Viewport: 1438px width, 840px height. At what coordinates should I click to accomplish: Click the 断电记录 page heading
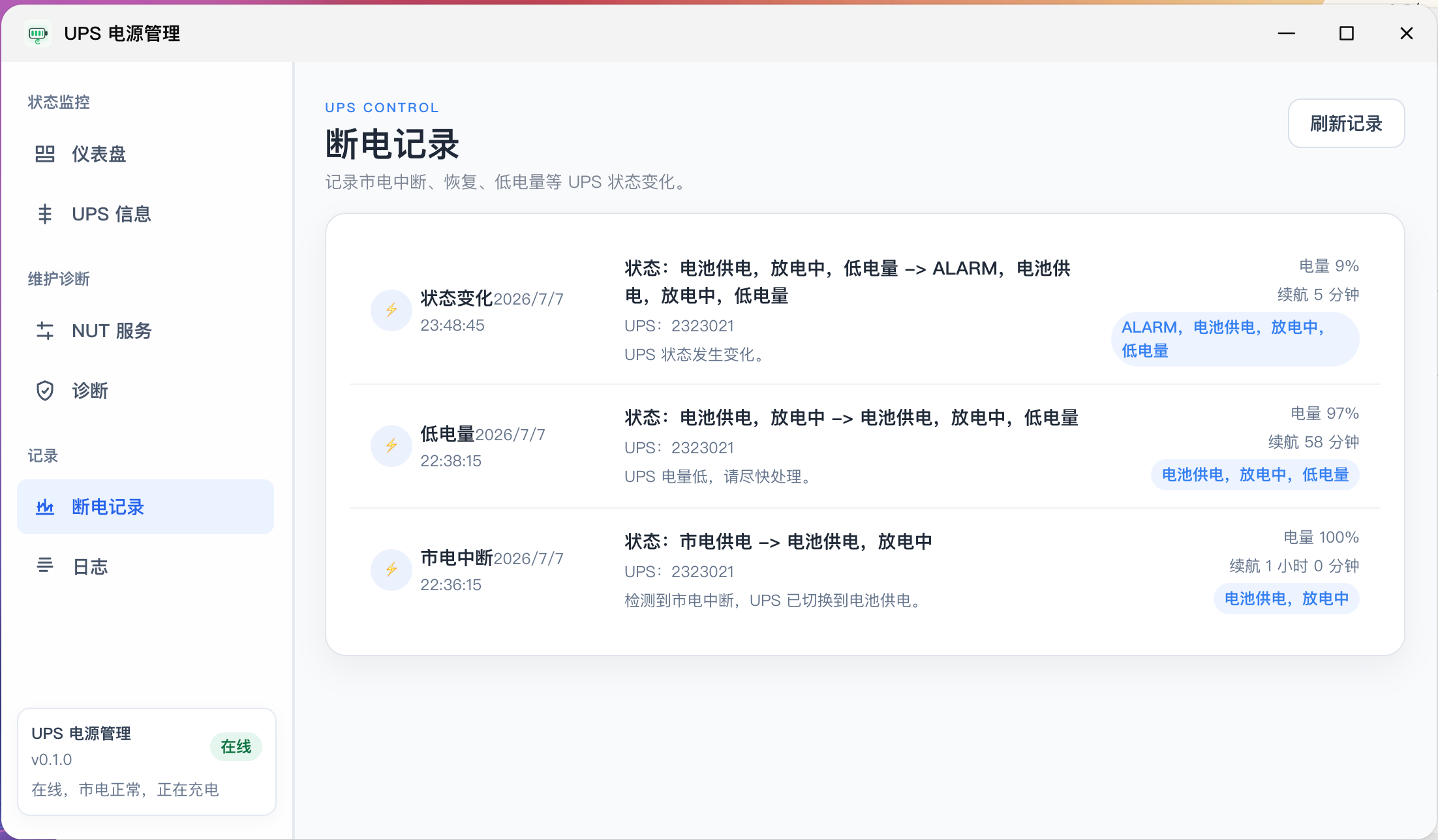click(392, 143)
